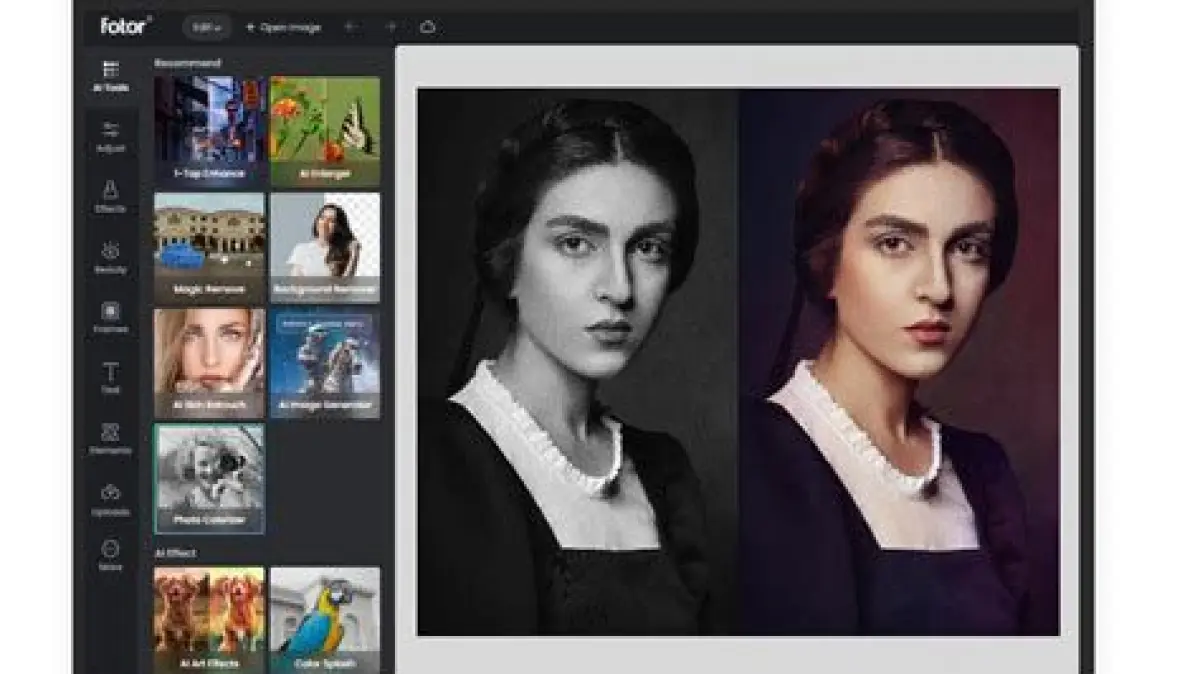
Task: Open the Uploads panel
Action: pos(110,499)
